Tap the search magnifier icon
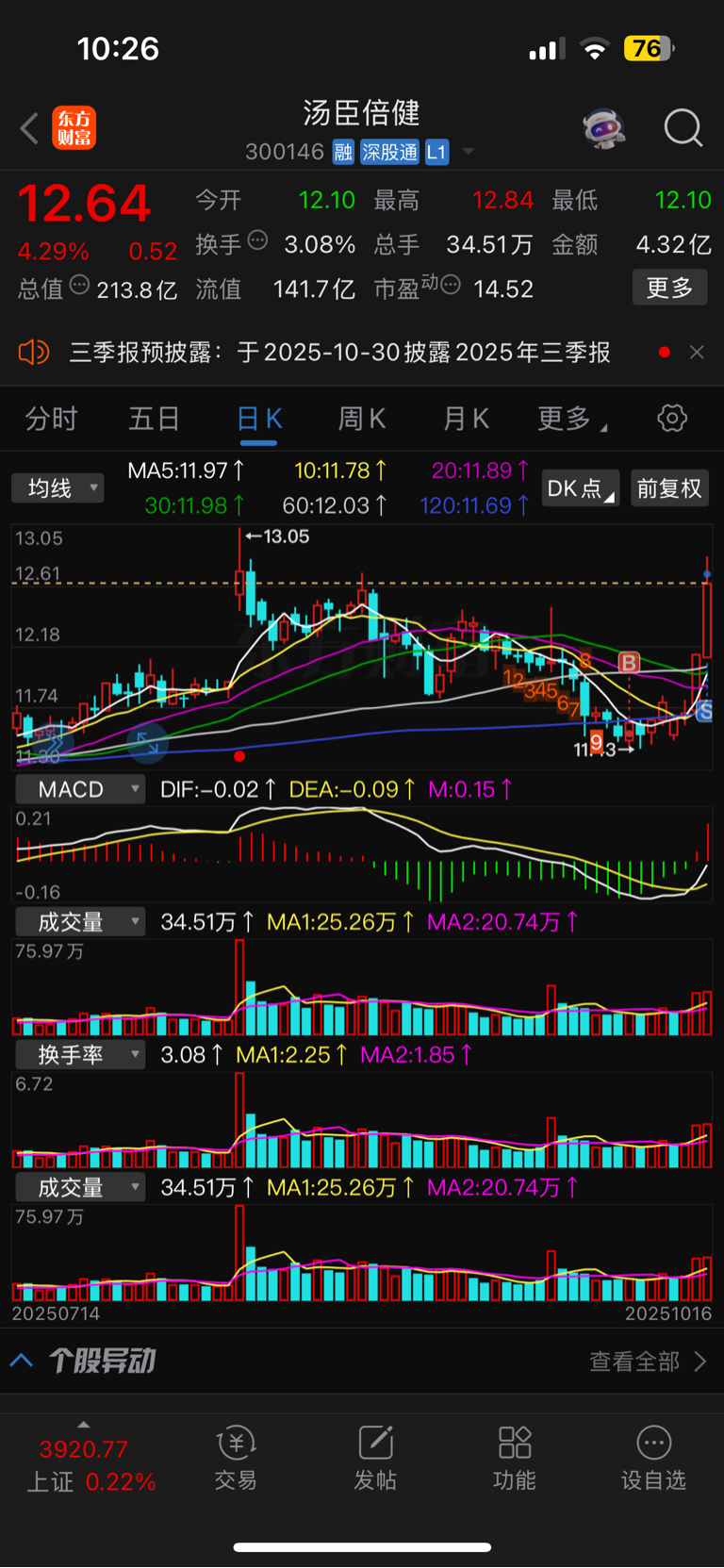Viewport: 724px width, 1568px height. tap(683, 128)
